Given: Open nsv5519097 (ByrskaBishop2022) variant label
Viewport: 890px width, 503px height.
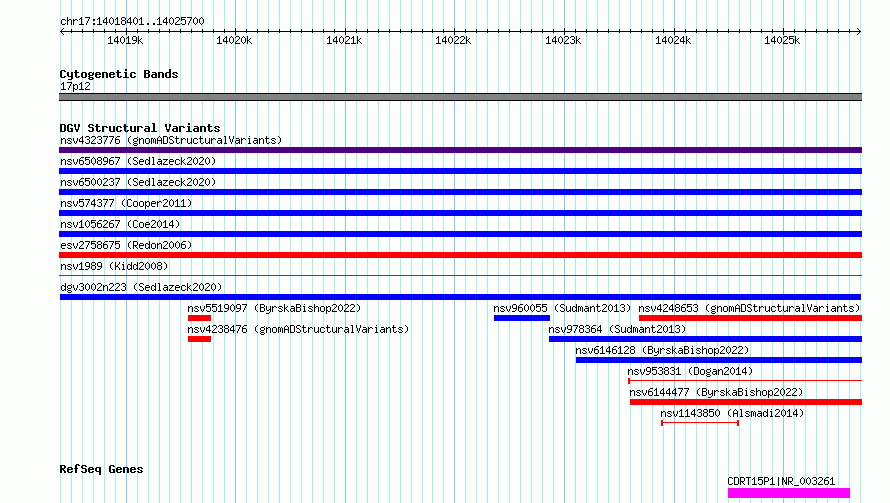Looking at the screenshot, I should 274,308.
